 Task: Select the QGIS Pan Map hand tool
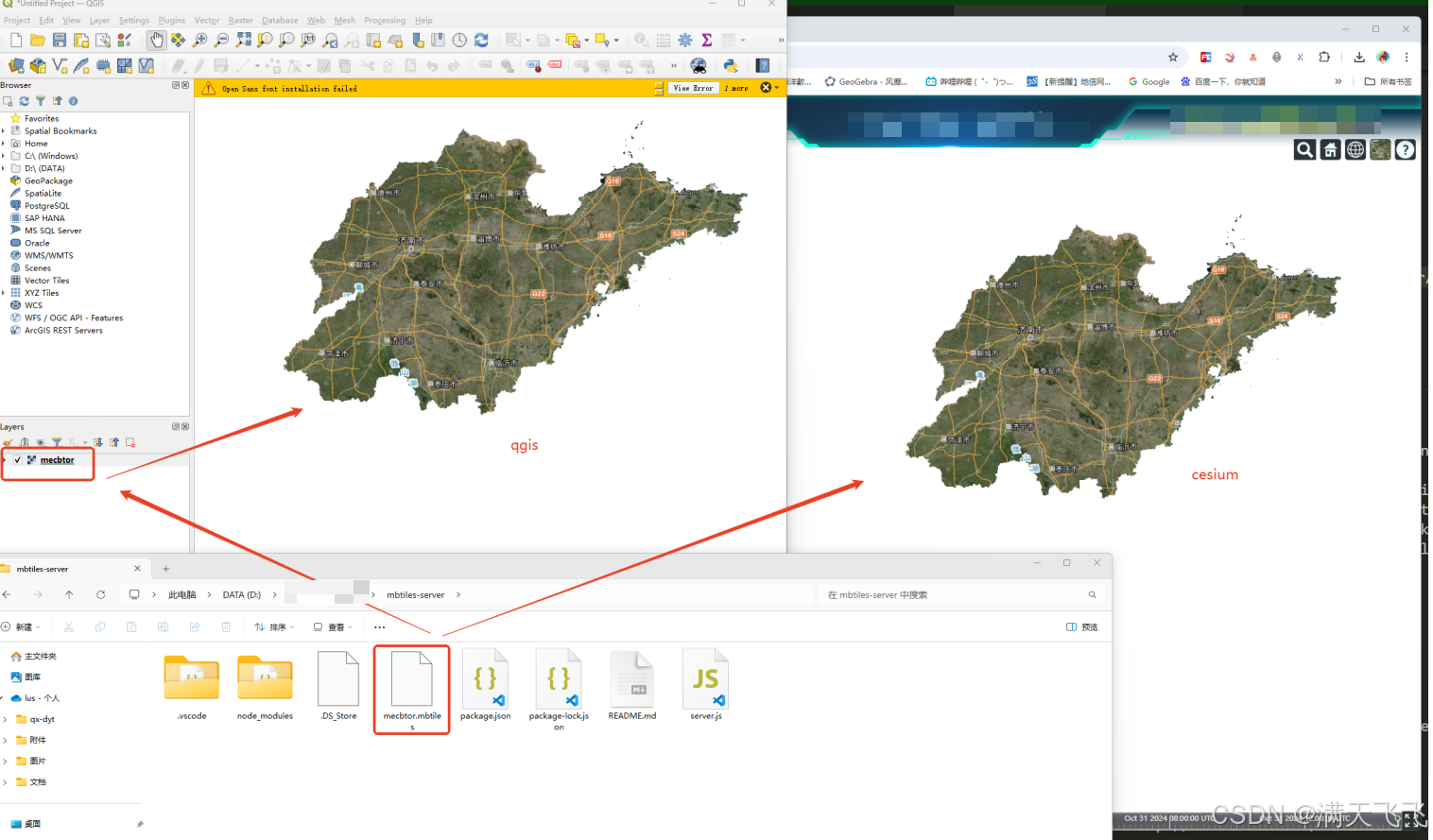click(156, 40)
